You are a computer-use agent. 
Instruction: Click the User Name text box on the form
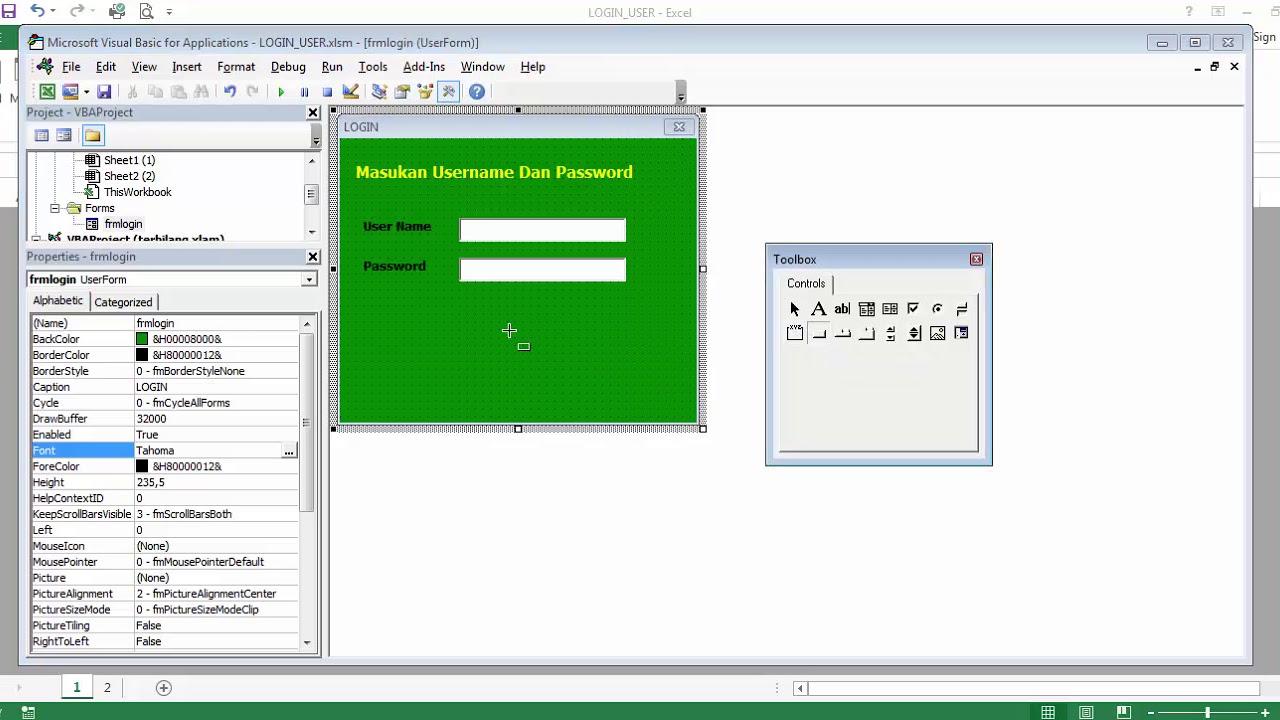pyautogui.click(x=543, y=231)
